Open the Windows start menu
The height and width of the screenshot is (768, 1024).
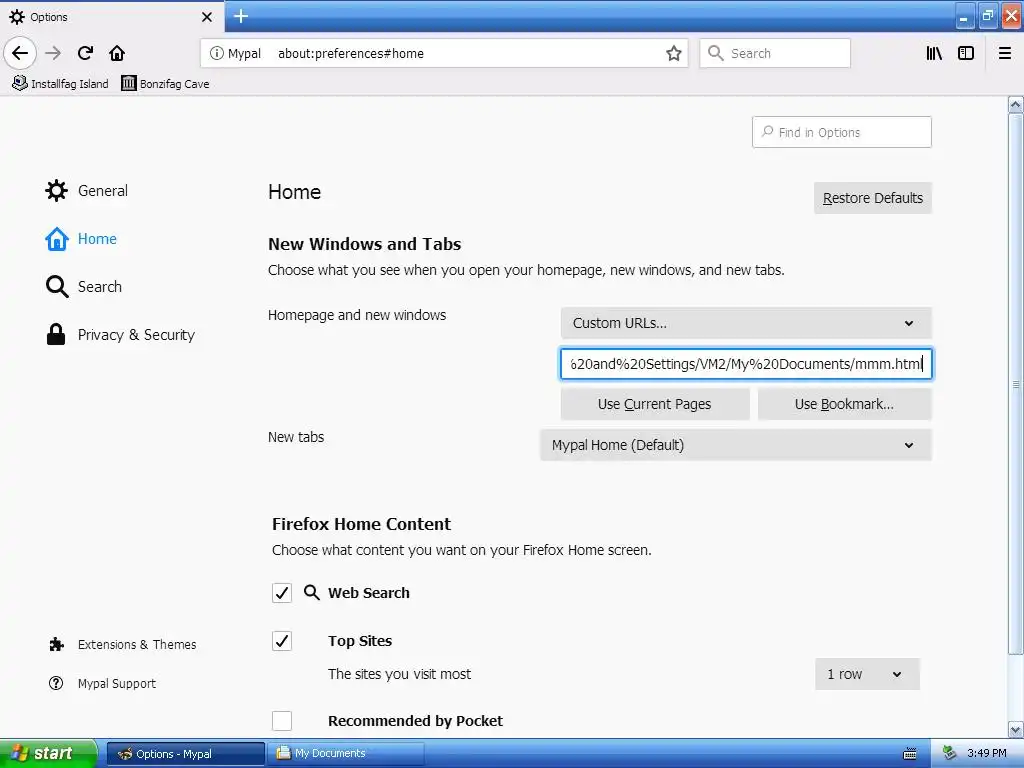[48, 754]
